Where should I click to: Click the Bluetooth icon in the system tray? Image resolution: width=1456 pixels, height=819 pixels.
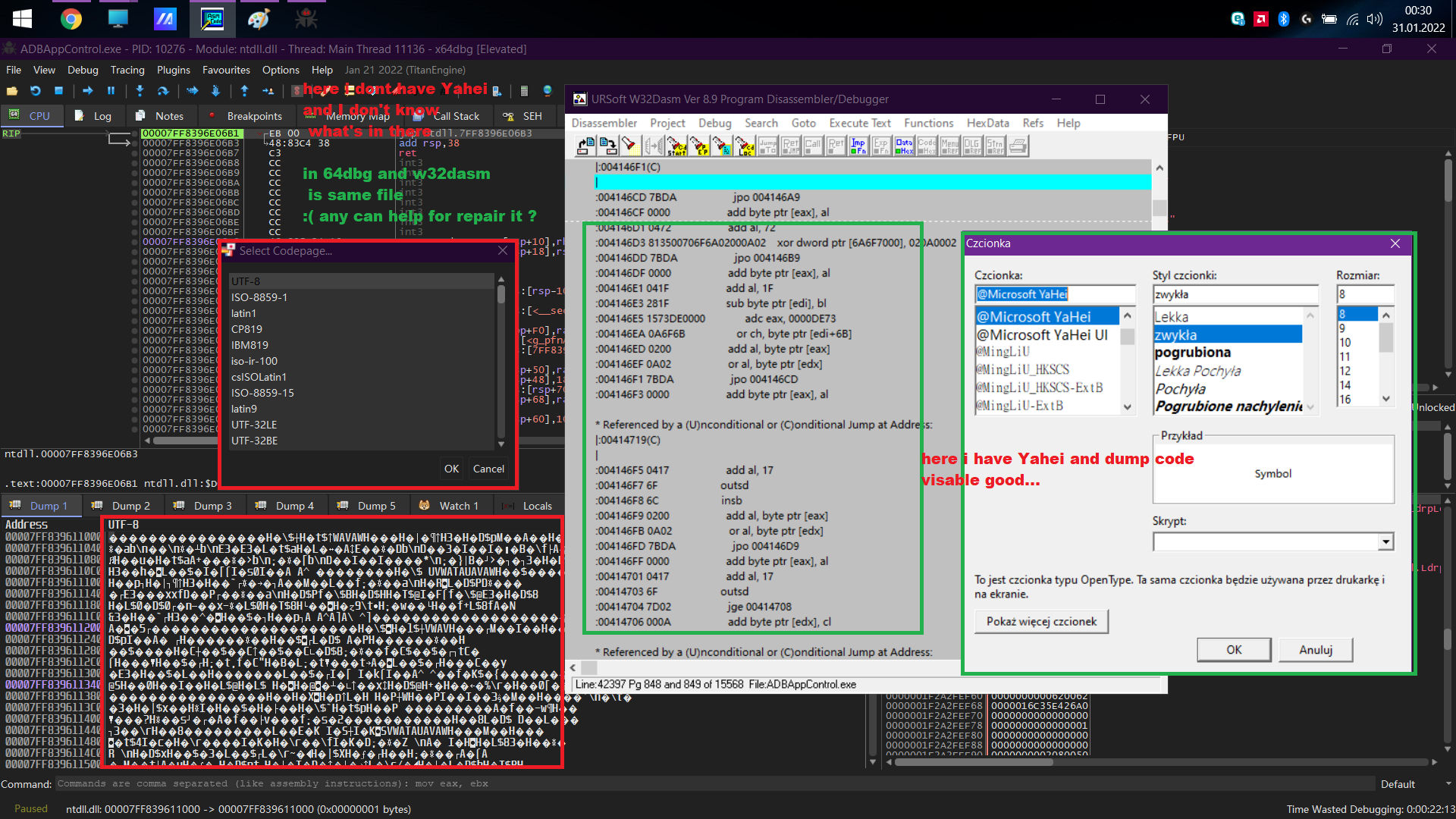(1285, 19)
